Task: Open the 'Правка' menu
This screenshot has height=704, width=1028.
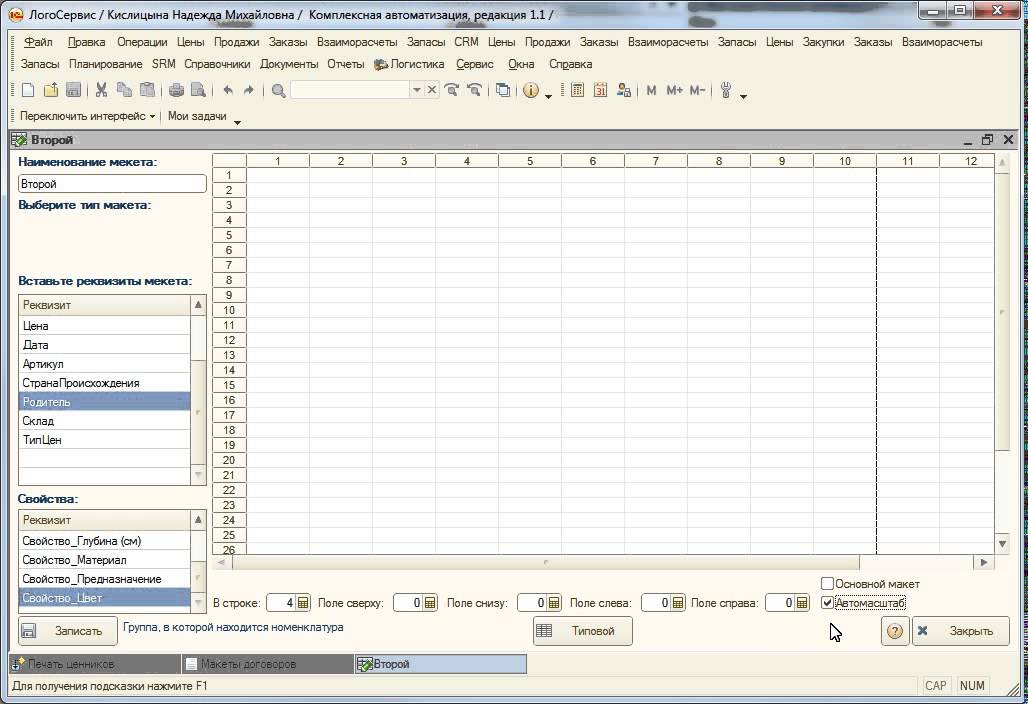Action: 86,42
